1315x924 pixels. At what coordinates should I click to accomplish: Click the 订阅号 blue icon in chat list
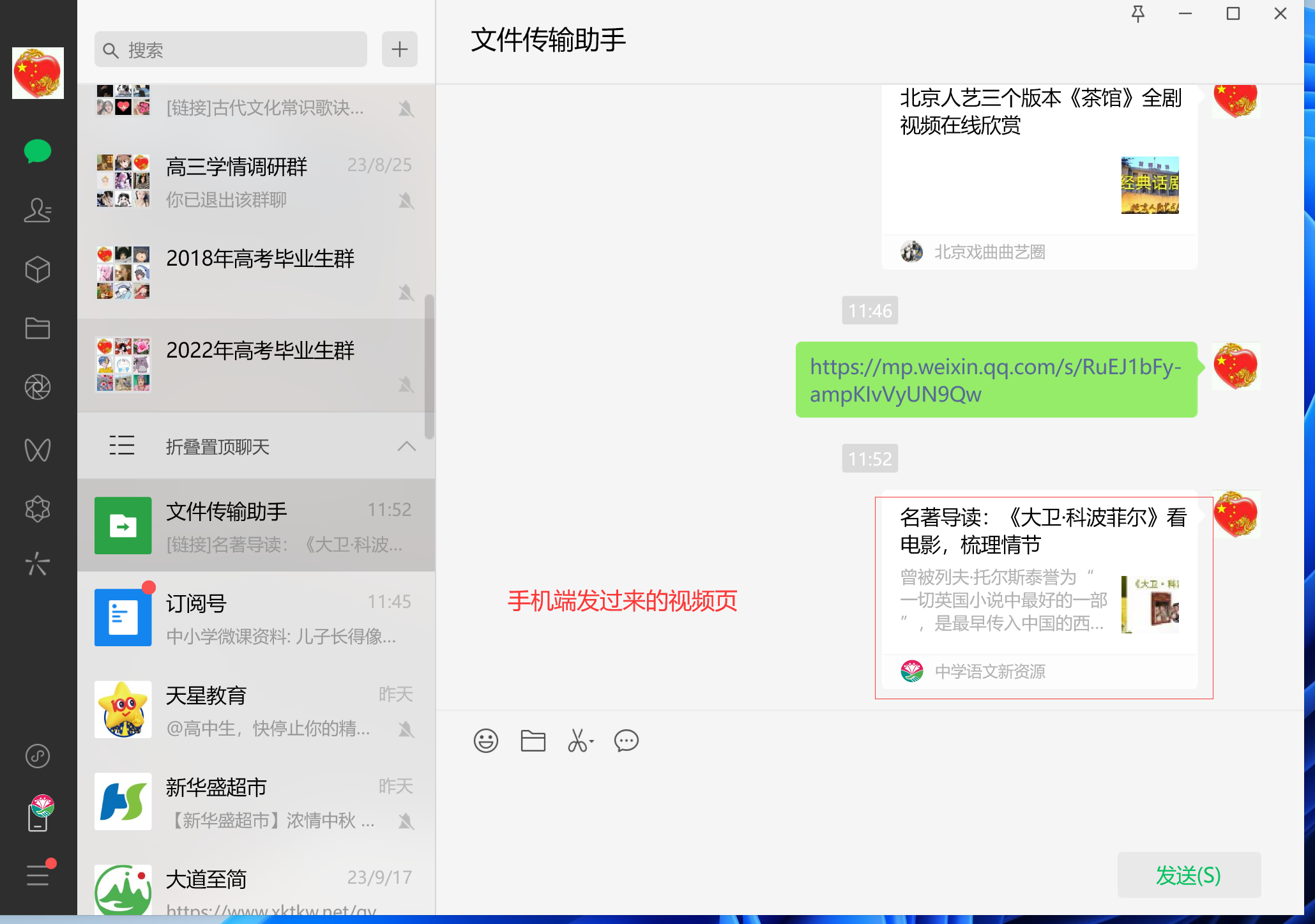(x=123, y=617)
